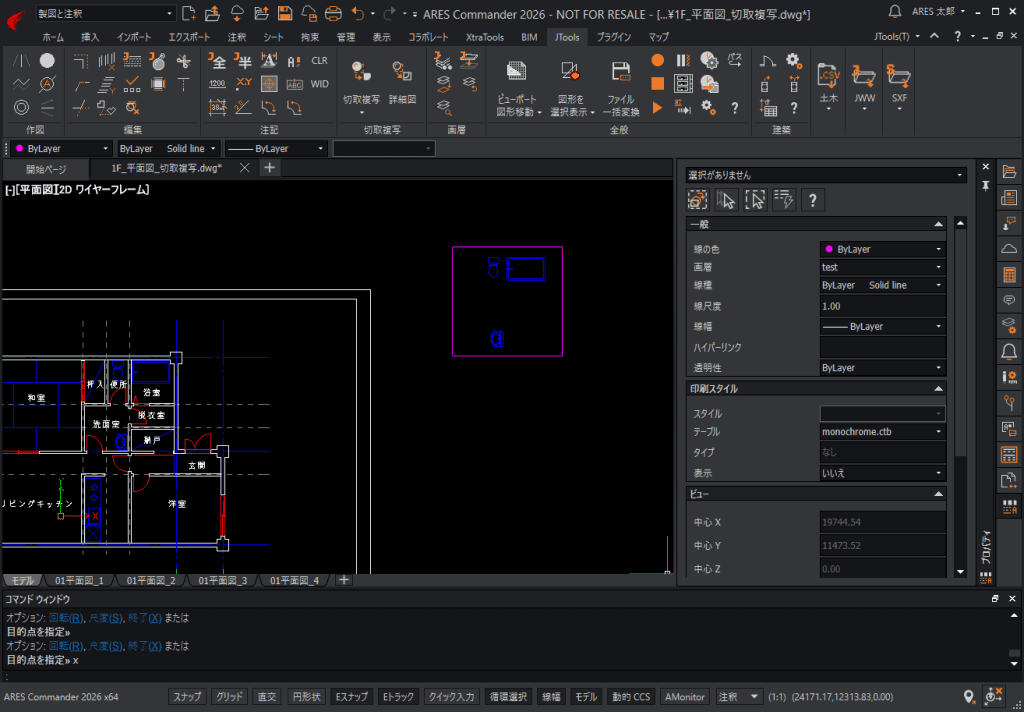Click the 線尺度 value field
The image size is (1024, 712).
(x=882, y=306)
